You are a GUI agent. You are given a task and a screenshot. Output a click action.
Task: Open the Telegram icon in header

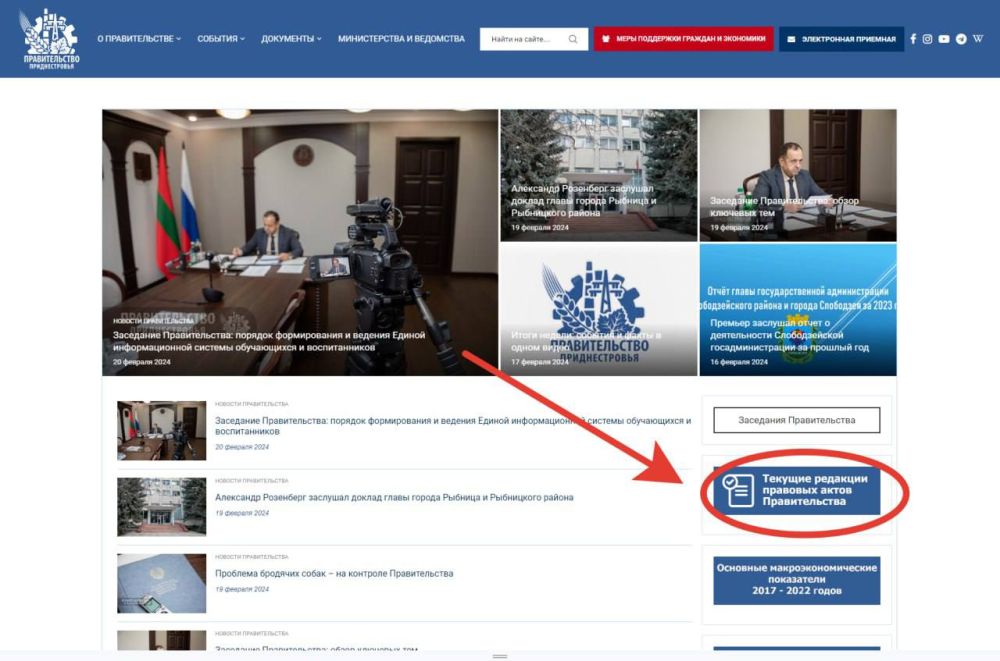[x=961, y=39]
